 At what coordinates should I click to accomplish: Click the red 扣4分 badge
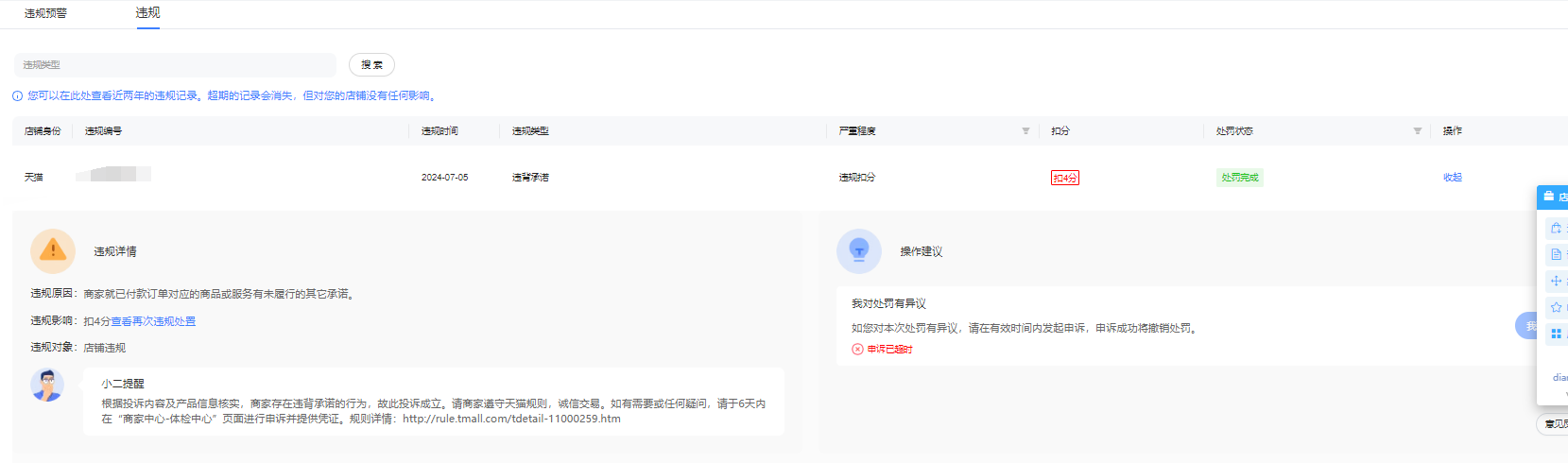click(x=1064, y=178)
